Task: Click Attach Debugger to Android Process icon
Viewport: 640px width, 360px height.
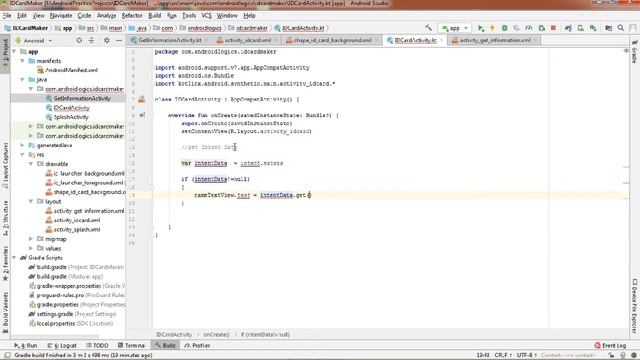Action: coord(541,28)
